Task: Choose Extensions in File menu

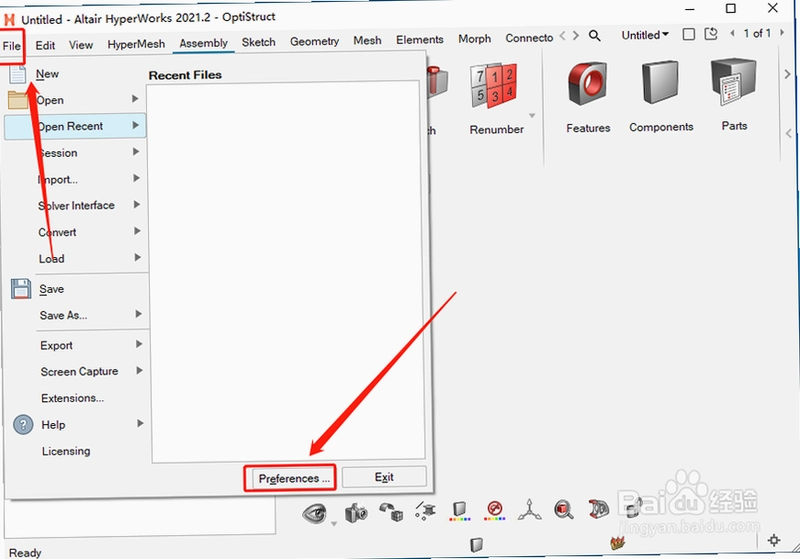Action: [72, 398]
